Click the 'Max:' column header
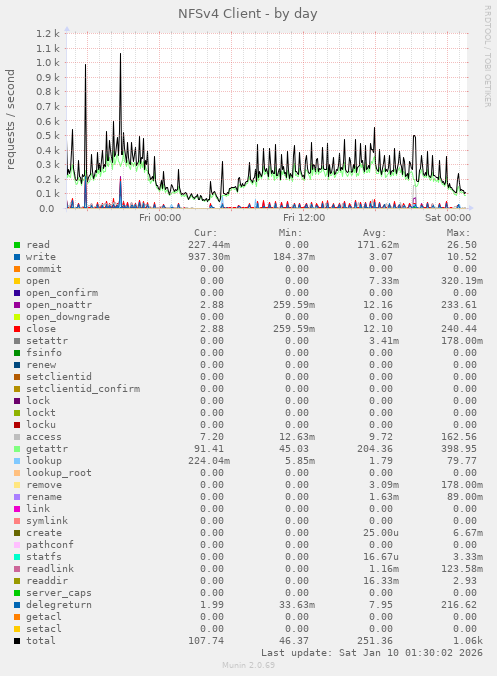This screenshot has width=497, height=676. 458,233
